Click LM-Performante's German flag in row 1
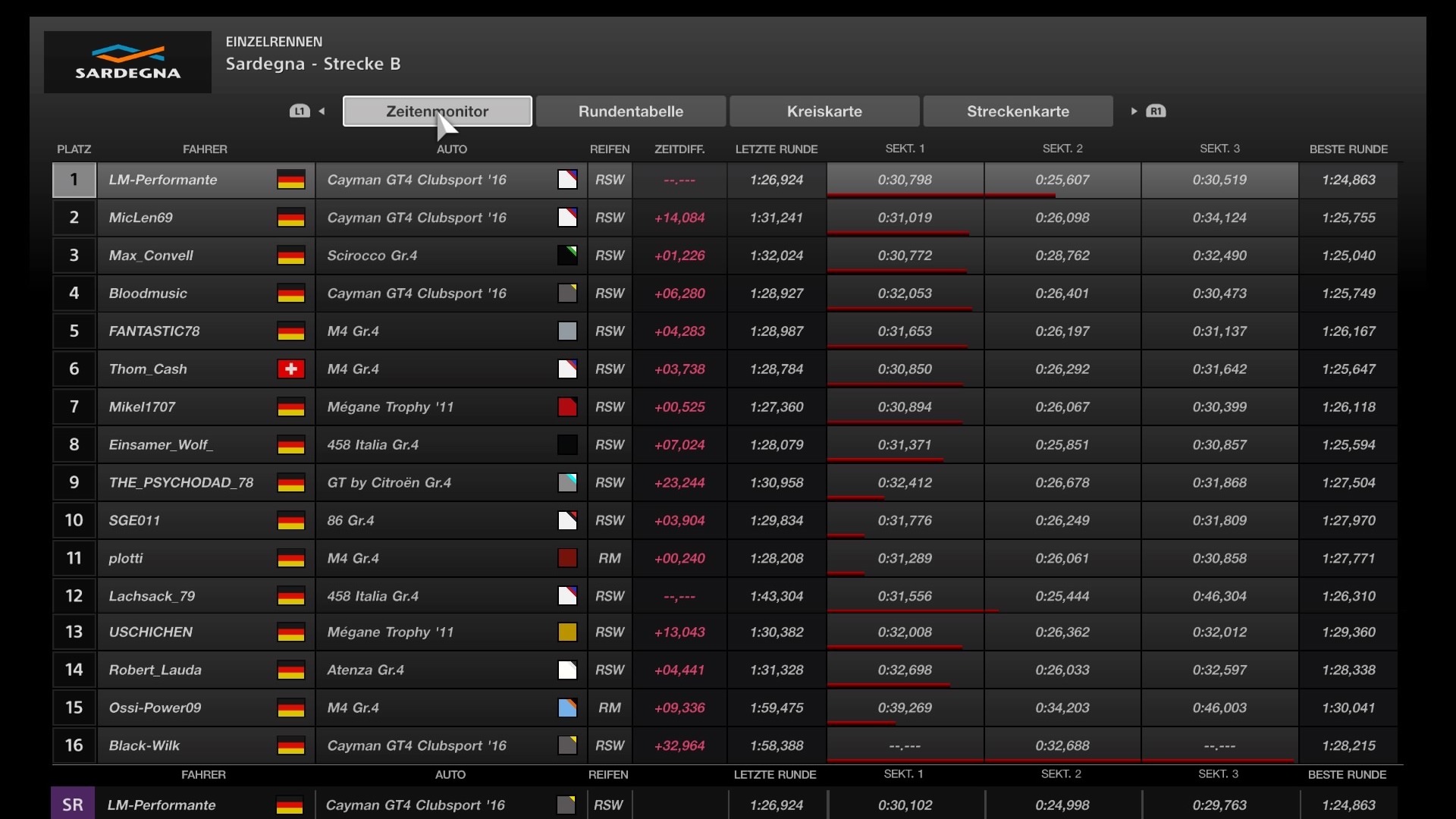The height and width of the screenshot is (819, 1456). [290, 180]
